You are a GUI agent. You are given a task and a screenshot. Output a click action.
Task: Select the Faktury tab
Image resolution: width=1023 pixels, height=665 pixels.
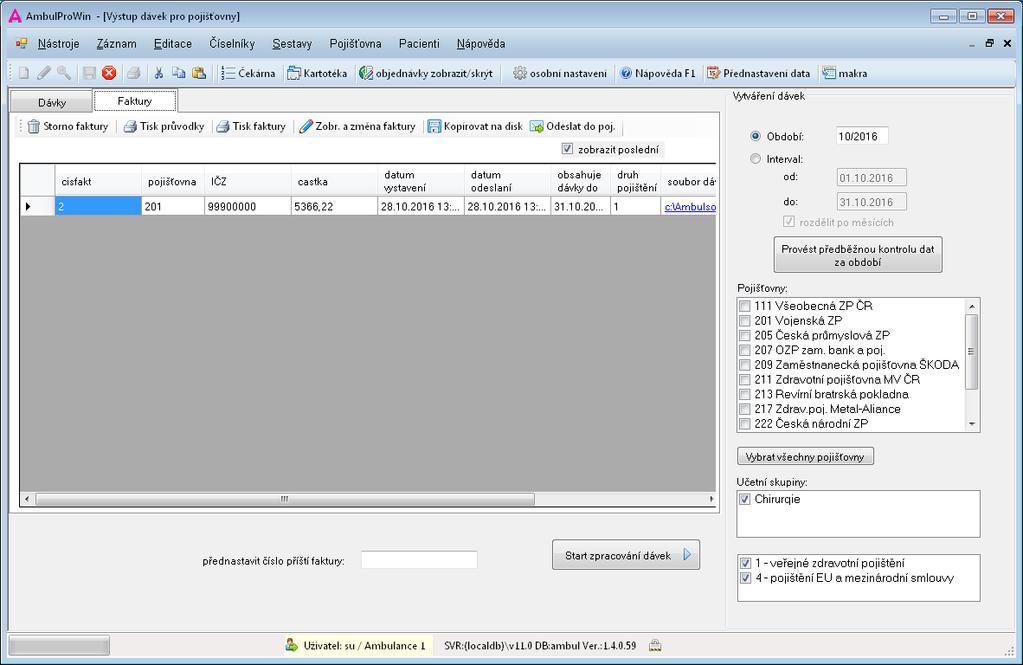(134, 101)
